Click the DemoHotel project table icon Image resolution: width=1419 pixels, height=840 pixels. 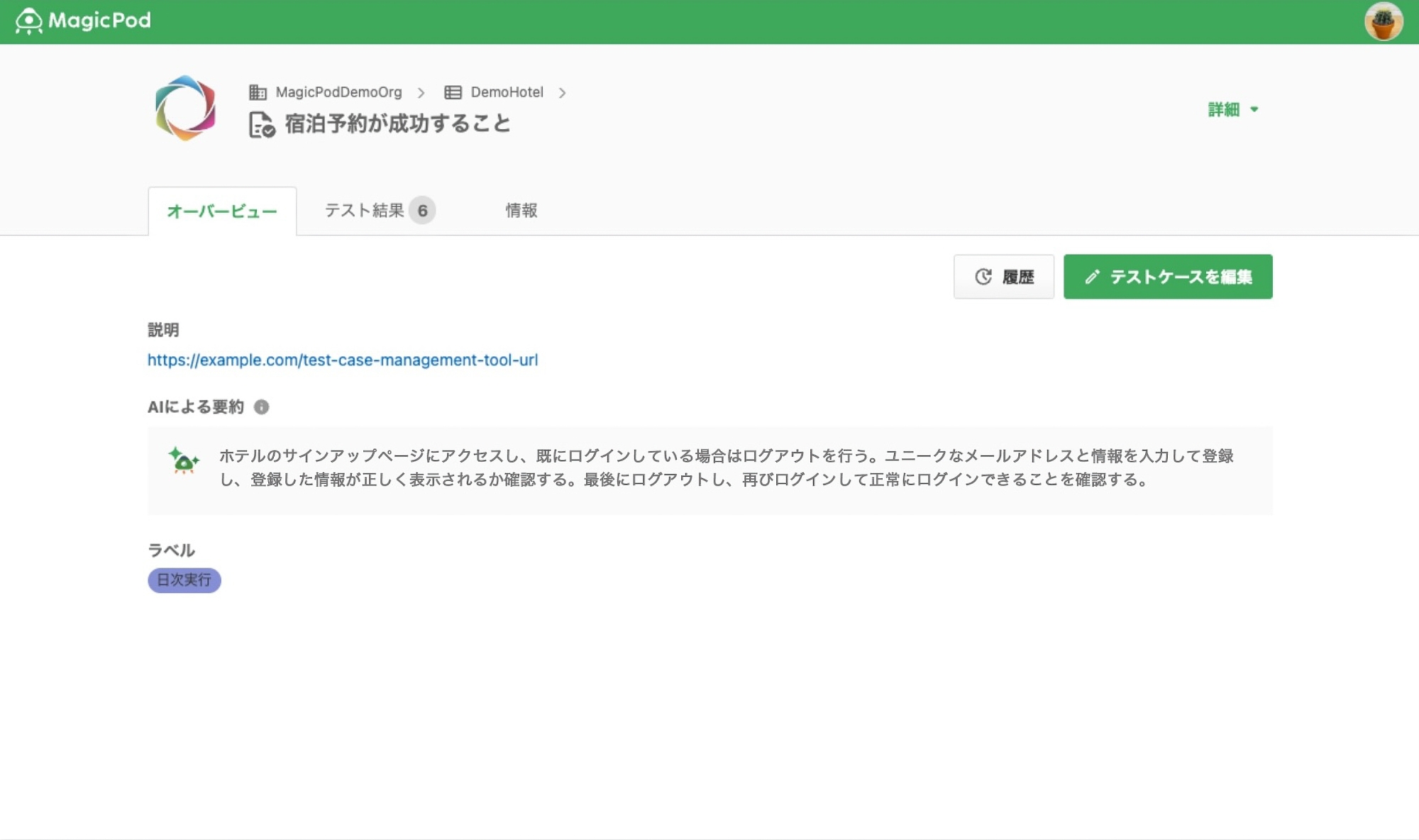(x=453, y=92)
